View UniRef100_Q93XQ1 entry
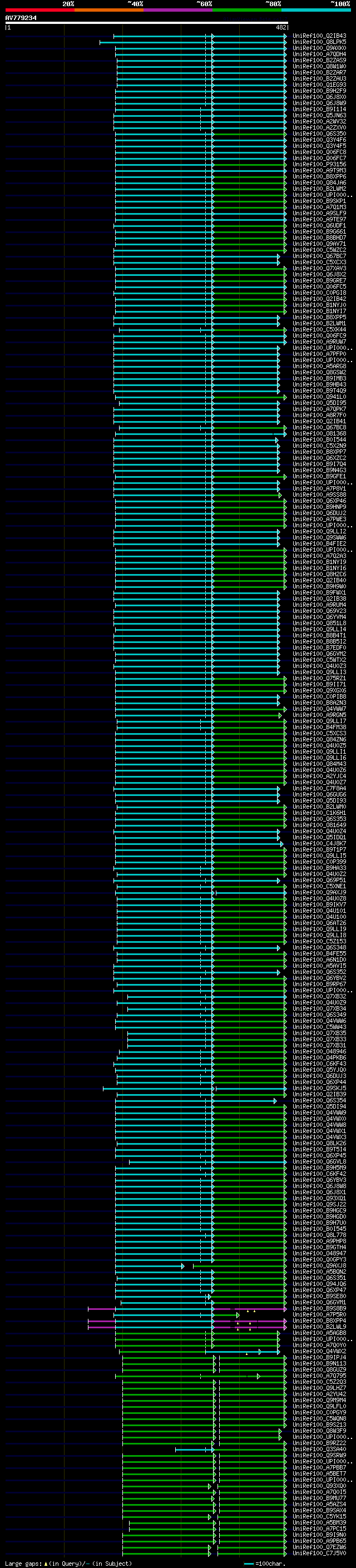Viewport: 356px width, 1568px height. click(x=319, y=1199)
